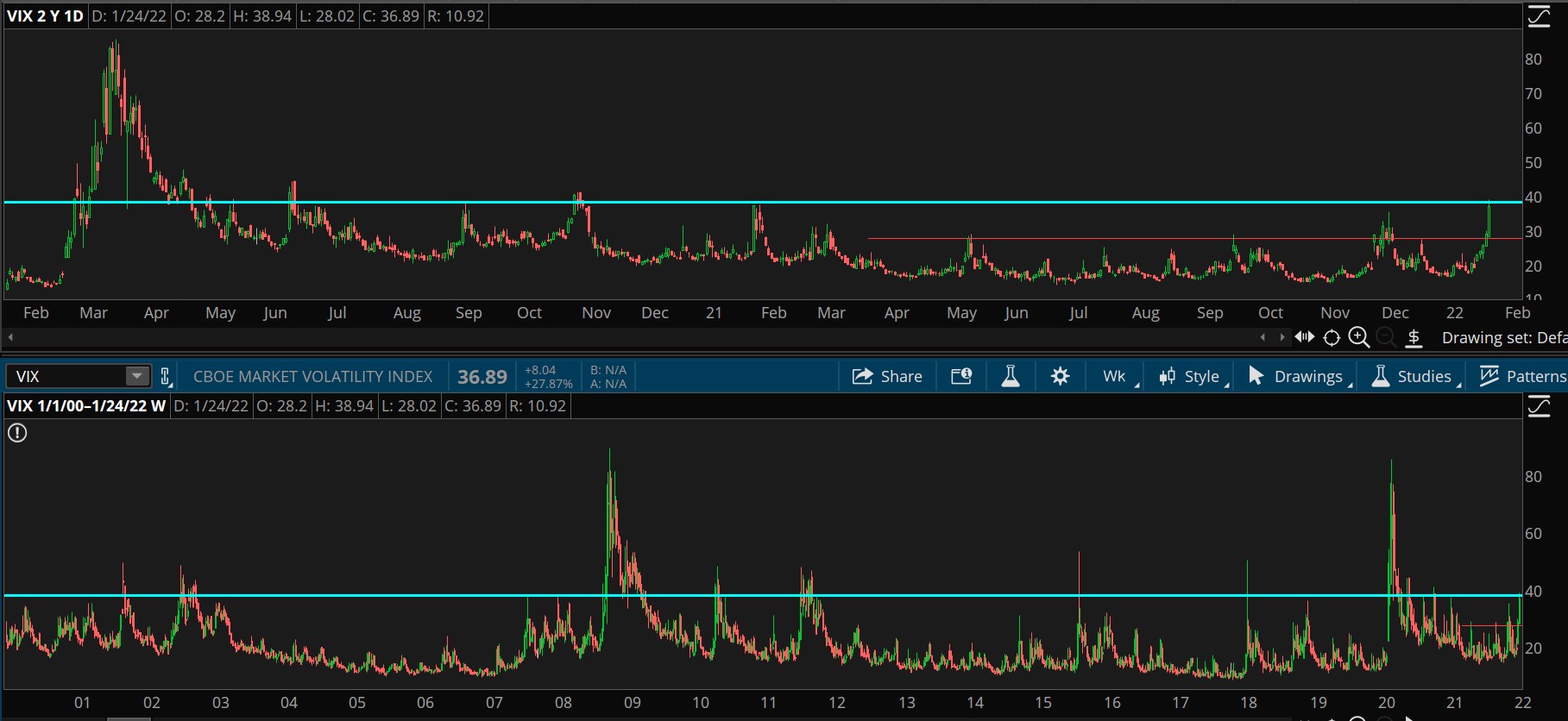Screen dimensions: 1568x721
Task: Open the Drawings menu
Action: 1300,376
